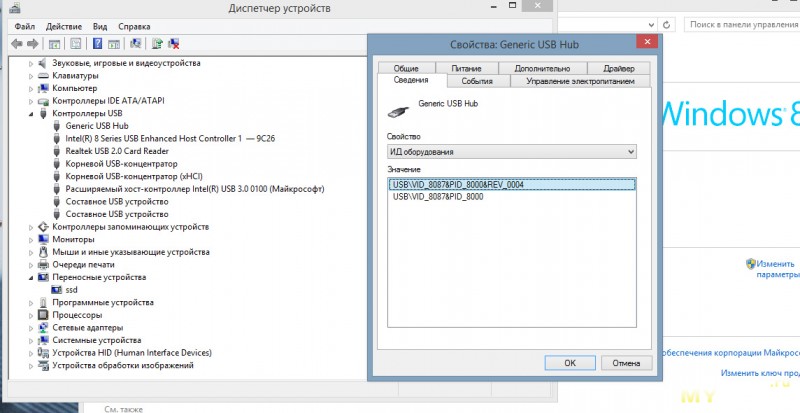Open the Control Panel address dropdown arrow
800x413 pixels.
click(652, 25)
